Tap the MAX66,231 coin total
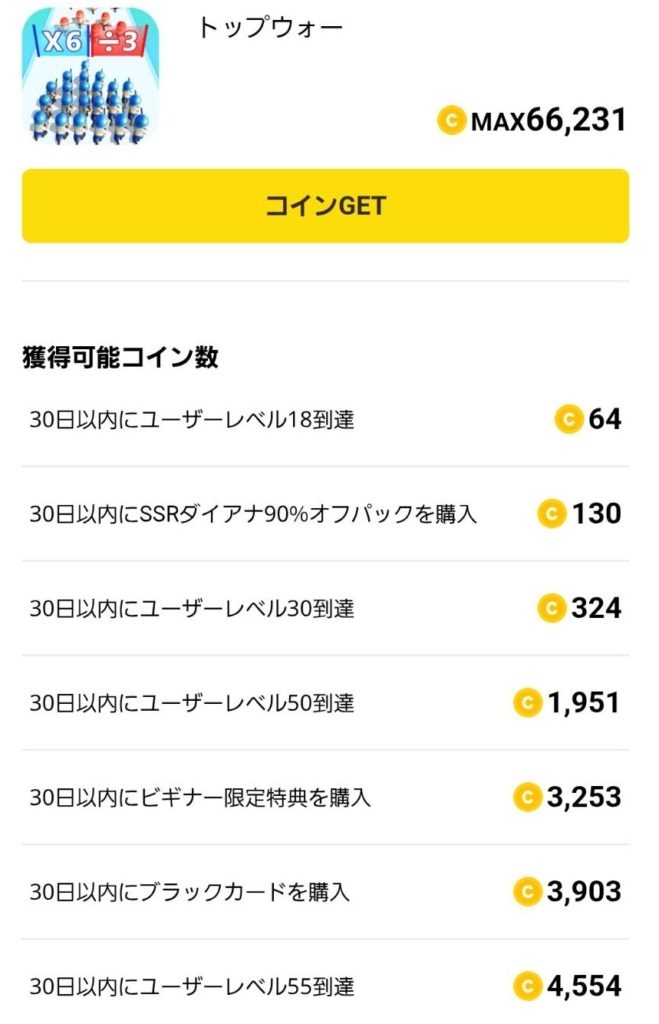659x1024 pixels. [548, 121]
